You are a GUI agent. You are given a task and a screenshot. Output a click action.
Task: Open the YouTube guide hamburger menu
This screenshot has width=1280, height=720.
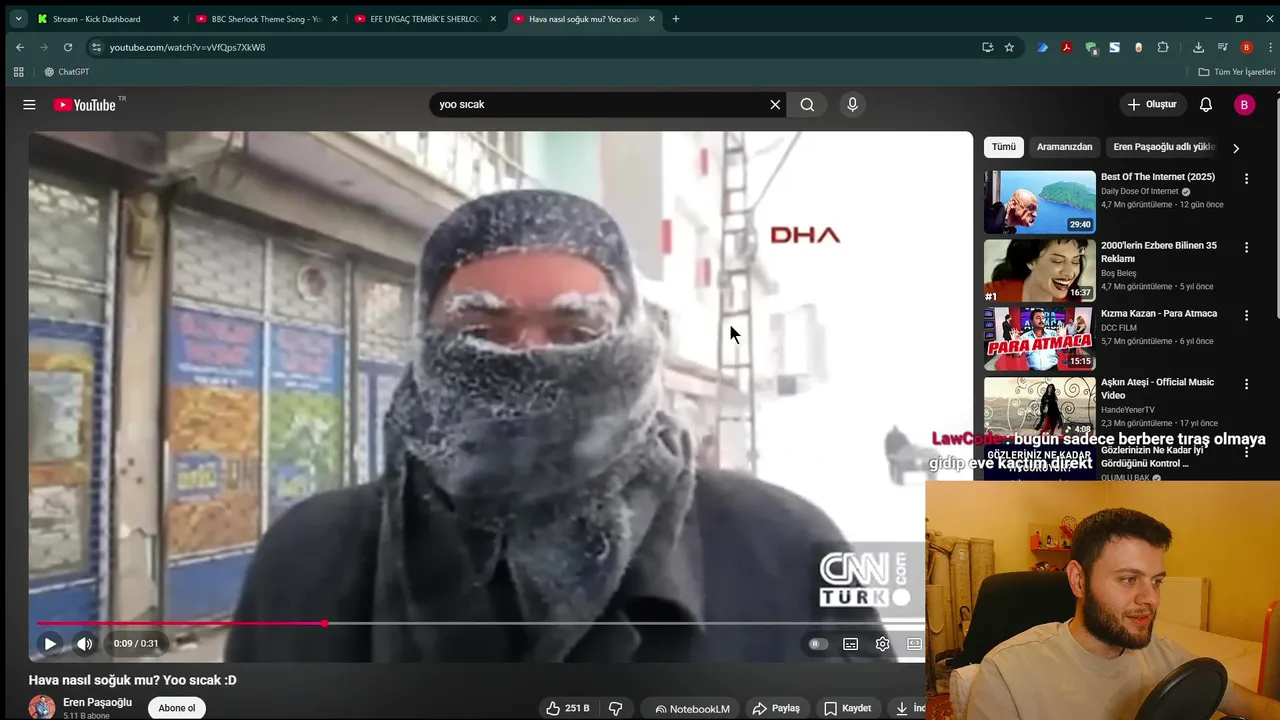click(29, 105)
